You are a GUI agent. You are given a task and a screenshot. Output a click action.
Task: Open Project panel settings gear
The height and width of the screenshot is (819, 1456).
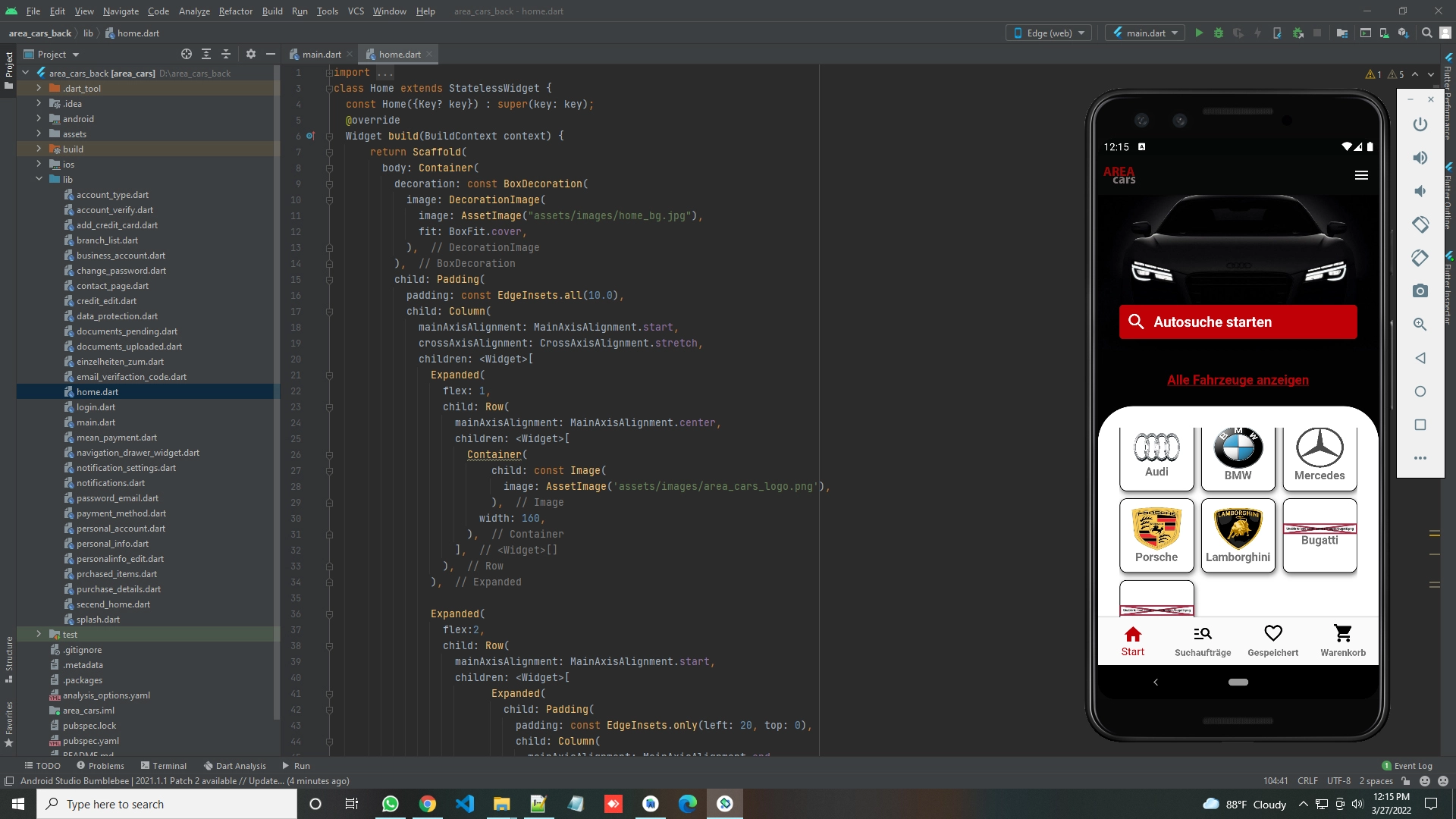coord(251,55)
